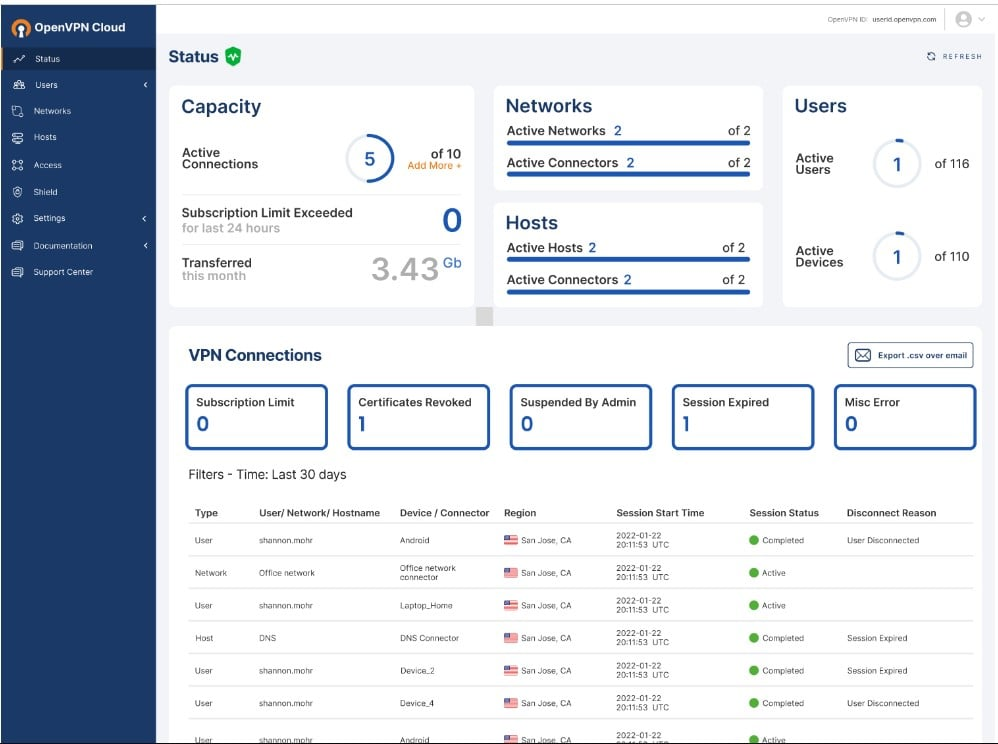
Task: Click the green health shield beside Status
Action: (234, 57)
